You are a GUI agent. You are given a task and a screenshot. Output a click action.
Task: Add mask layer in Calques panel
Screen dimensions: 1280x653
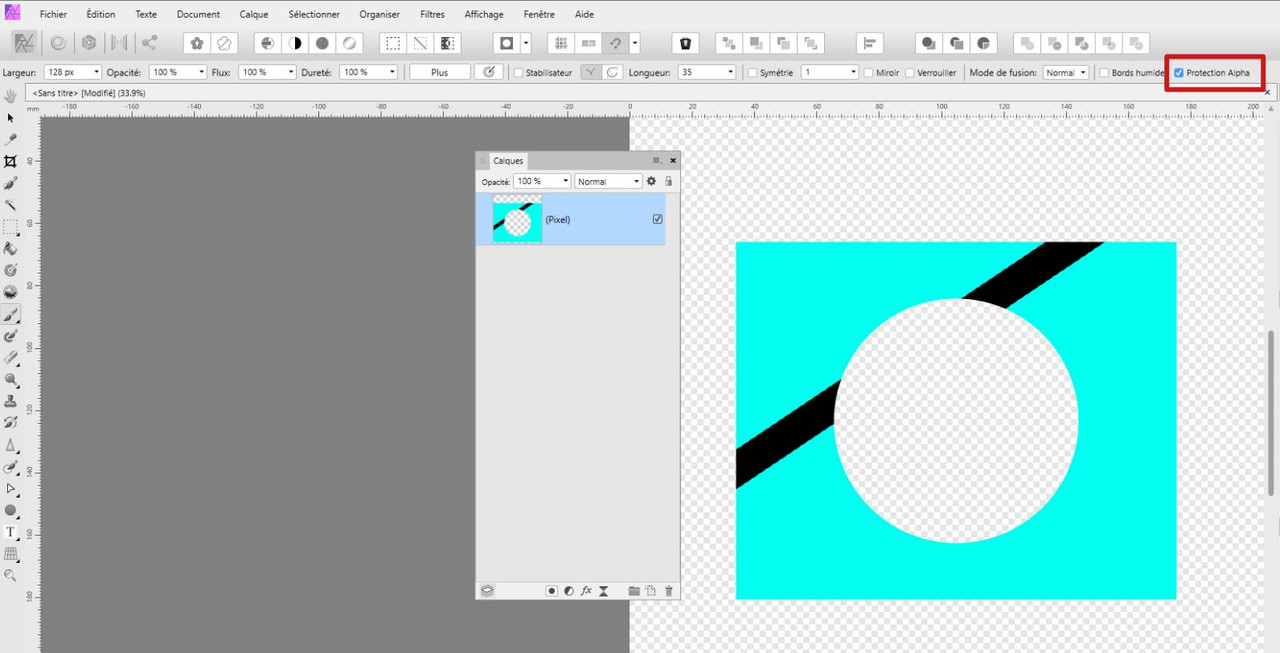[x=551, y=591]
